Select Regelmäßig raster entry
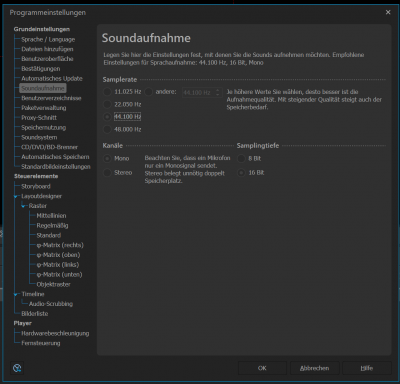Viewport: 400px width, 384px height. (52, 225)
